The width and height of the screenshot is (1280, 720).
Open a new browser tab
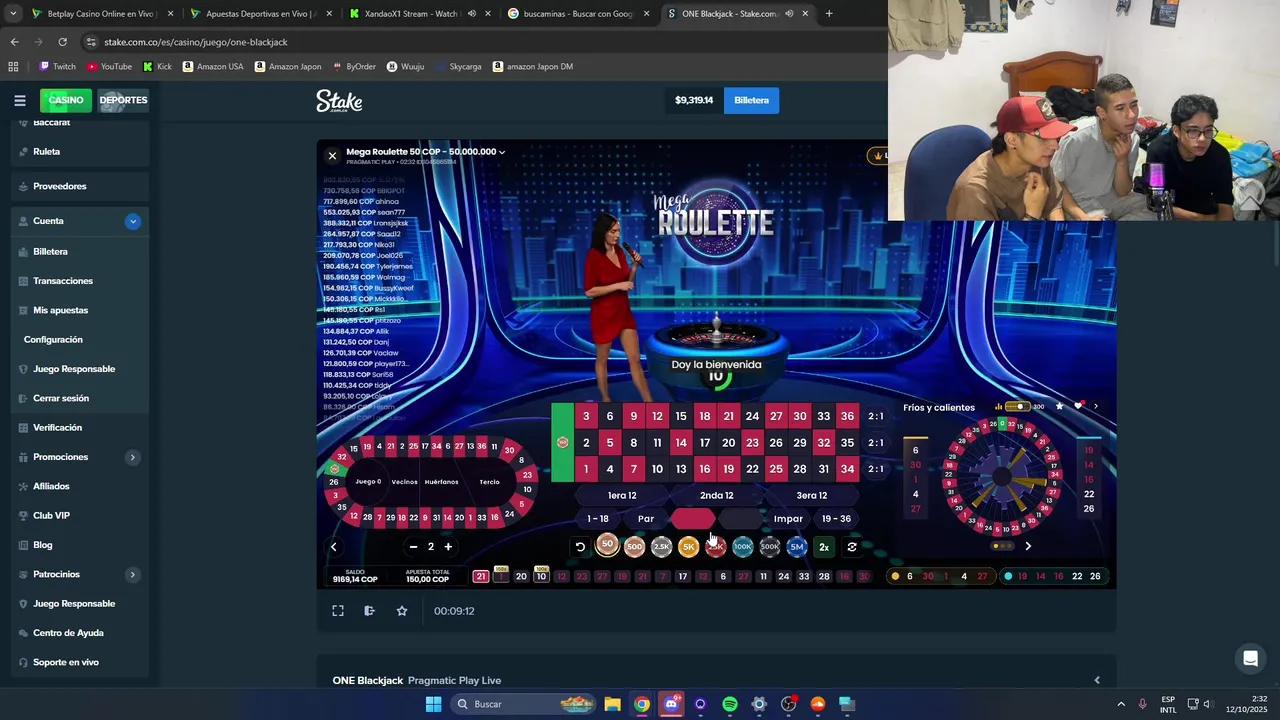pyautogui.click(x=829, y=13)
